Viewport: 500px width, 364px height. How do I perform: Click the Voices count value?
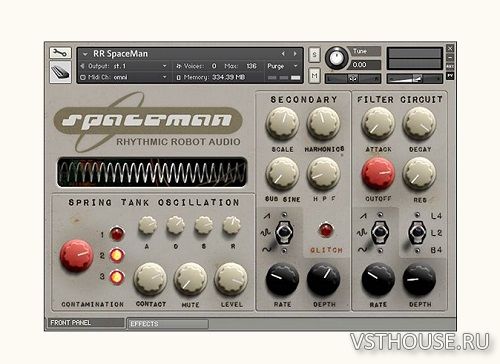214,66
